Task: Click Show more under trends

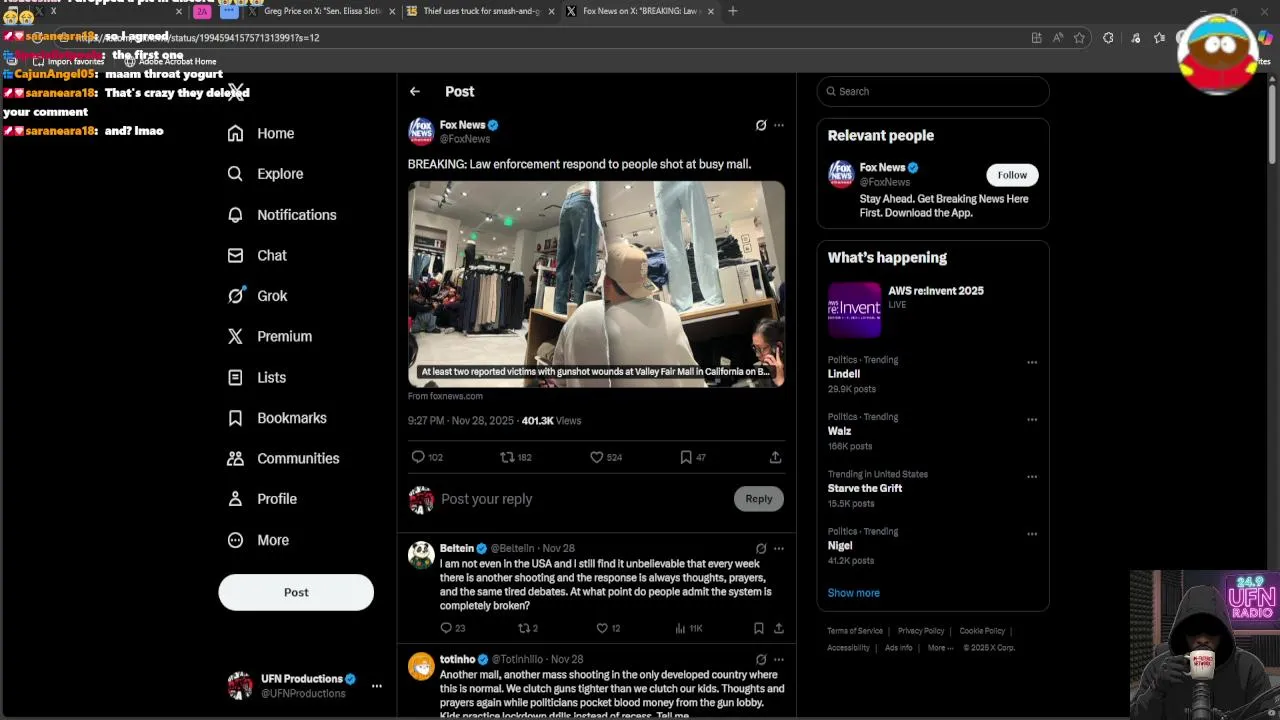Action: point(853,593)
